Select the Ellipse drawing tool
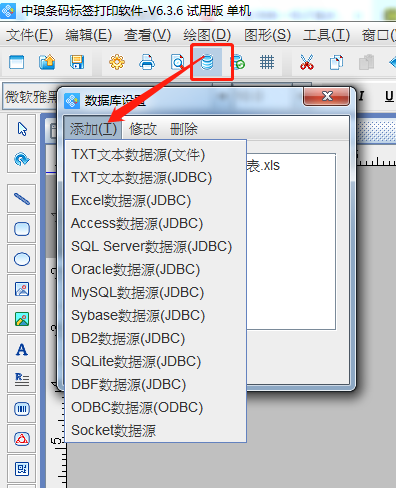This screenshot has height=488, width=396. point(22,259)
